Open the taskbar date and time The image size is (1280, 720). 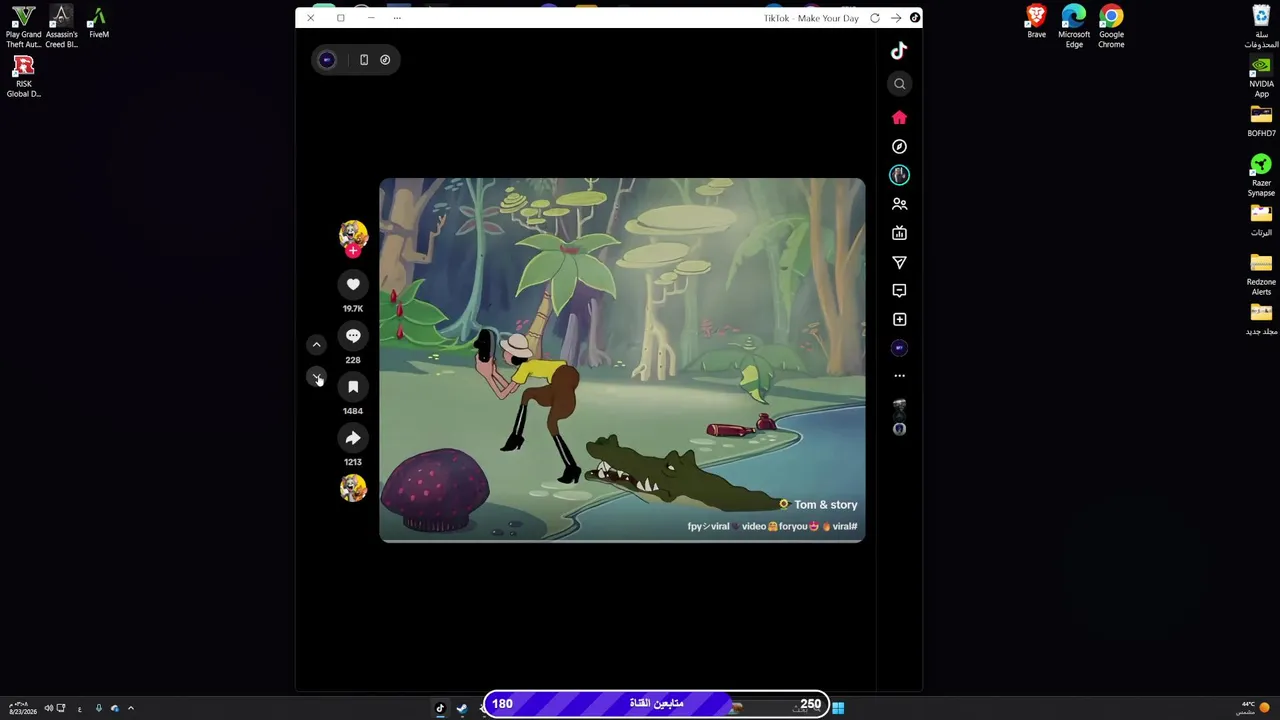[23, 708]
